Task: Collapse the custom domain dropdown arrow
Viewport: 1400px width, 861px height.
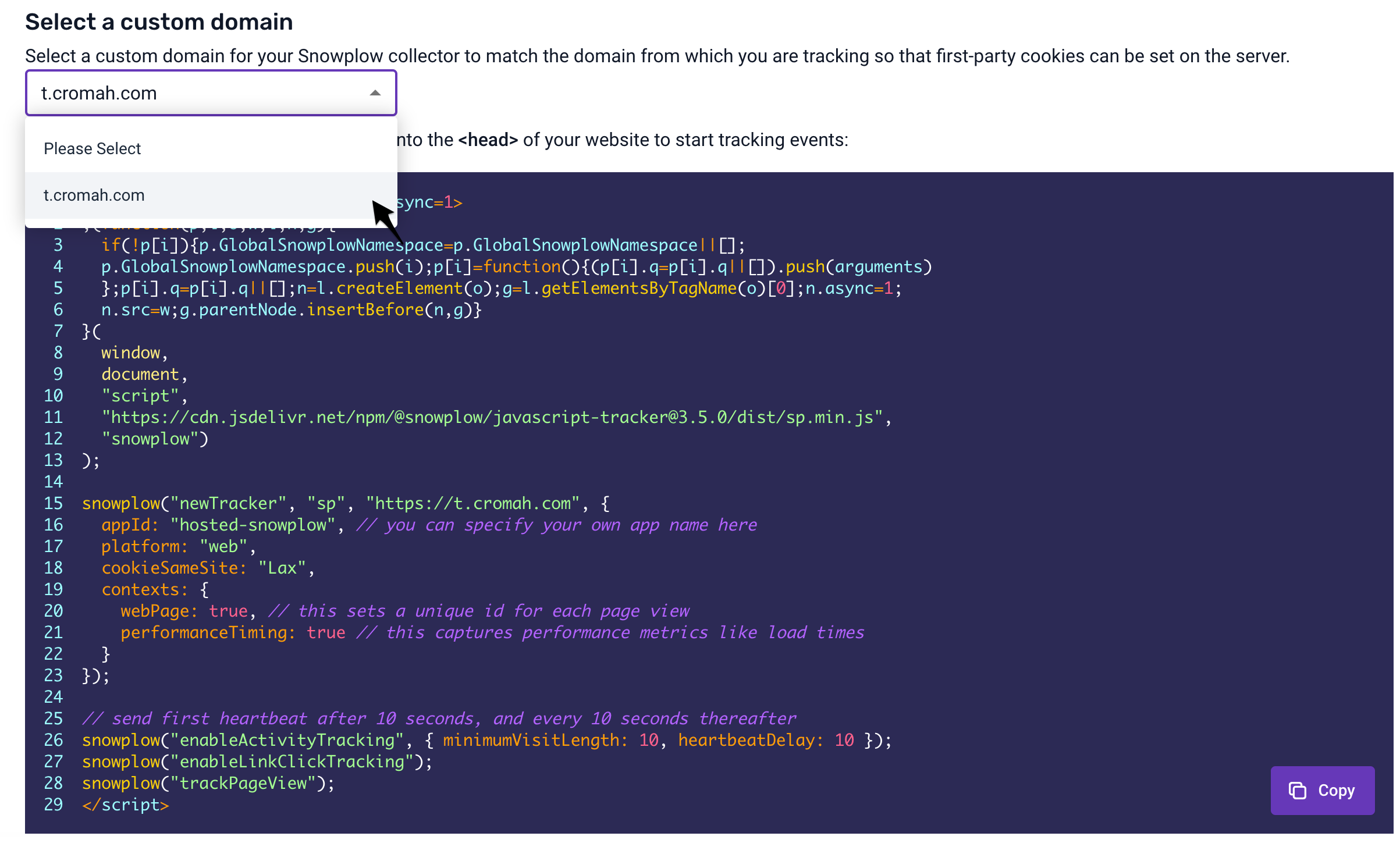Action: pos(374,92)
